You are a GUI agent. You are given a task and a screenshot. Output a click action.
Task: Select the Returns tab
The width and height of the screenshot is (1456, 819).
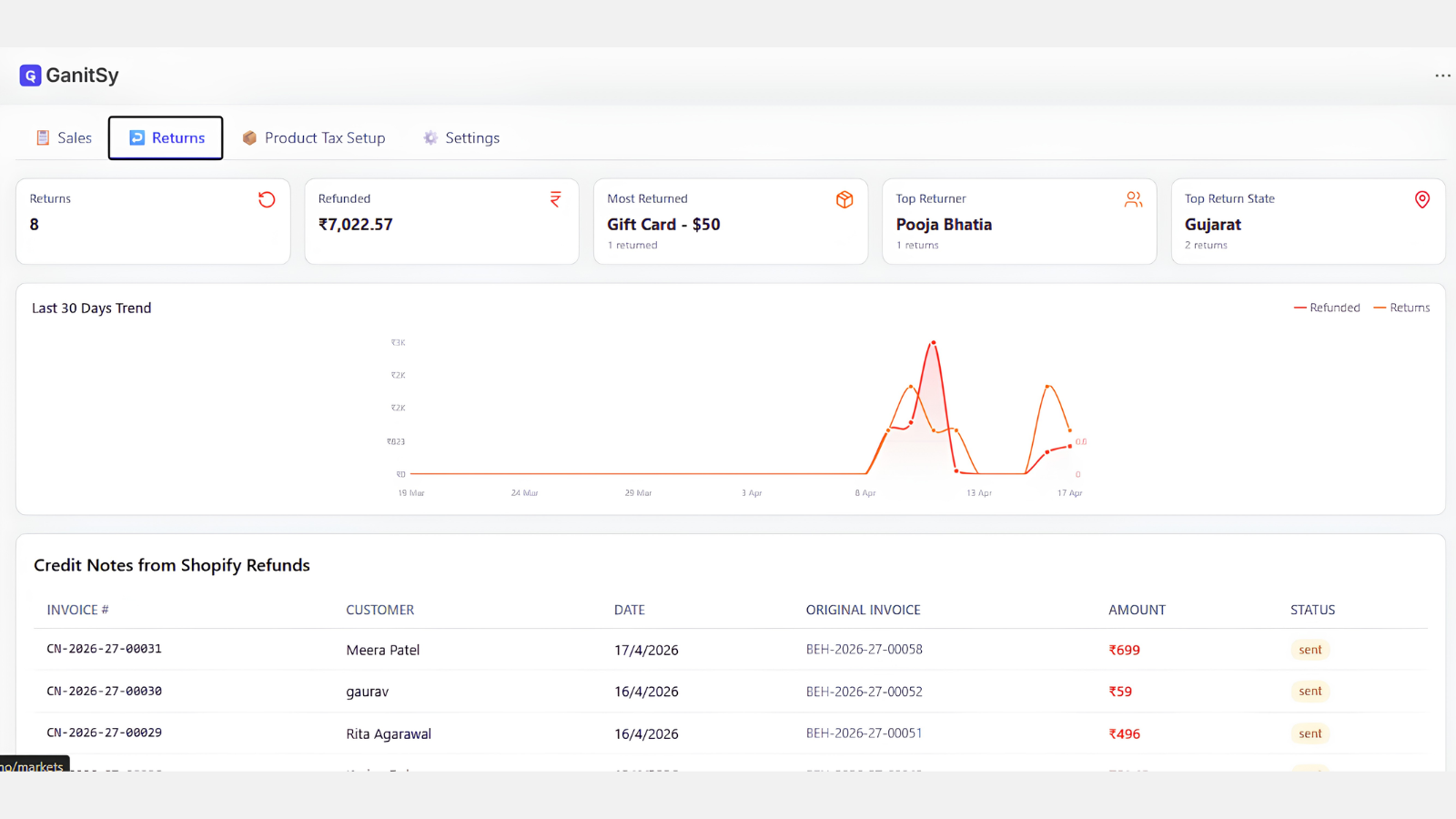coord(166,137)
